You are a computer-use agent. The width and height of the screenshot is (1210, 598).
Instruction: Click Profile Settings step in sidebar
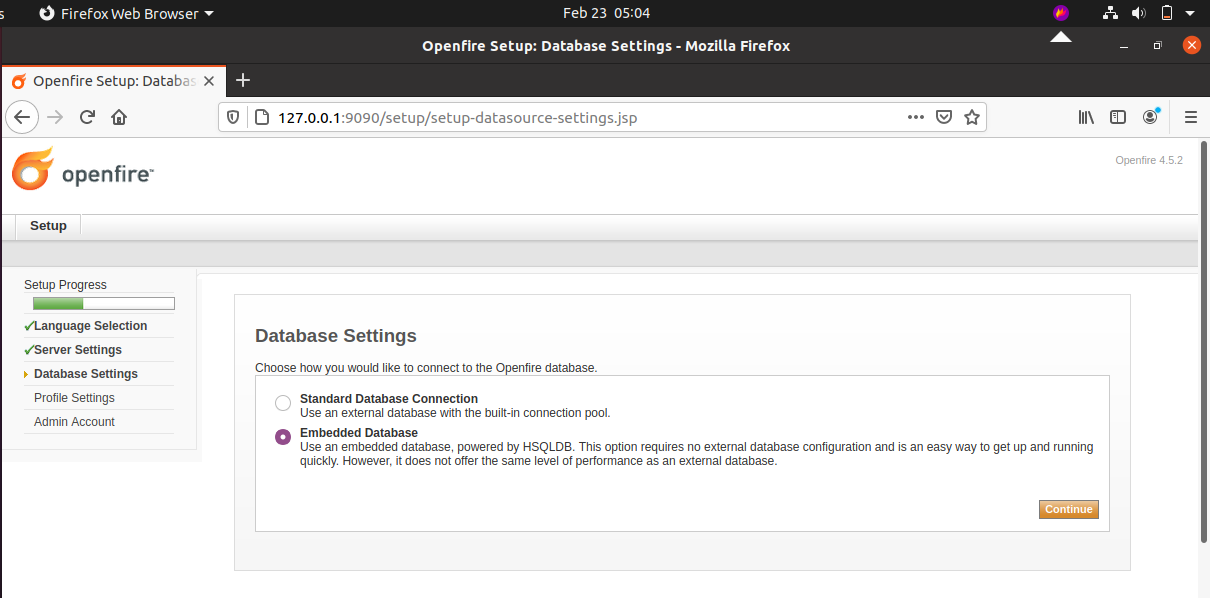[x=74, y=398]
